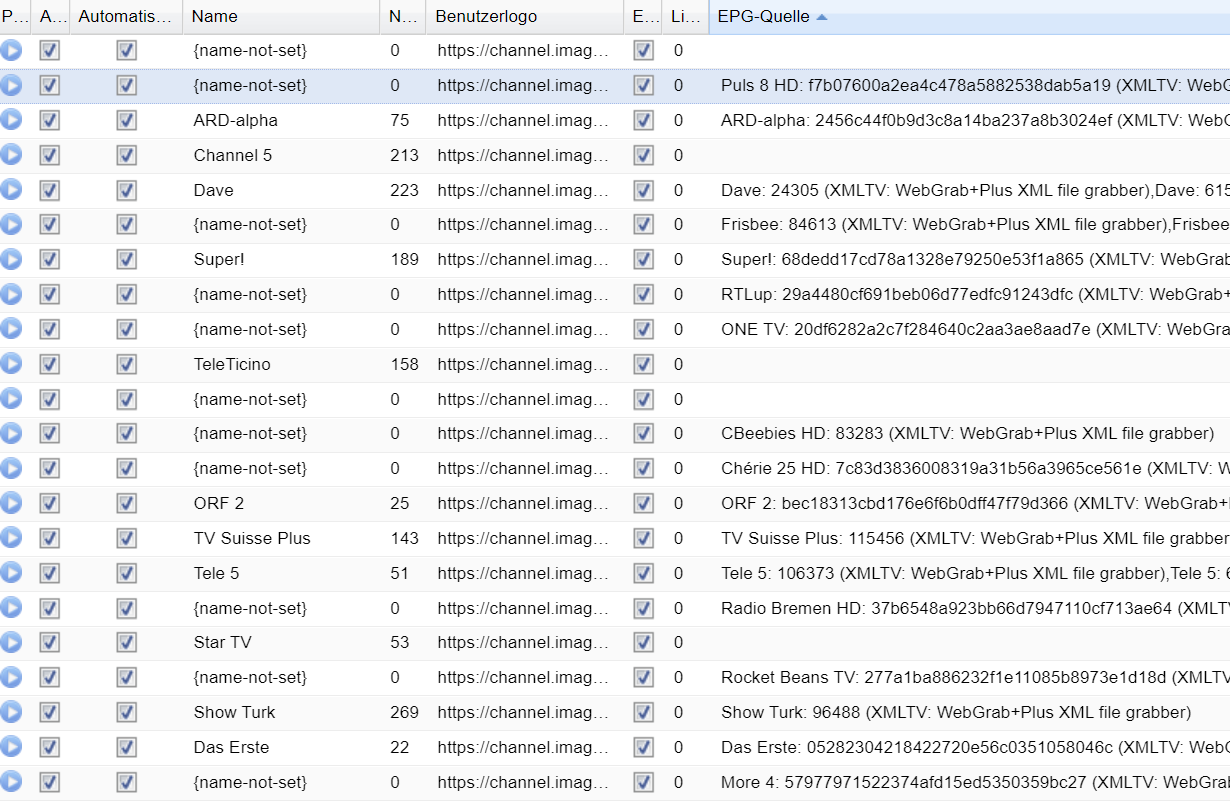Click the A… column header
Image resolution: width=1230 pixels, height=801 pixels.
pyautogui.click(x=50, y=16)
